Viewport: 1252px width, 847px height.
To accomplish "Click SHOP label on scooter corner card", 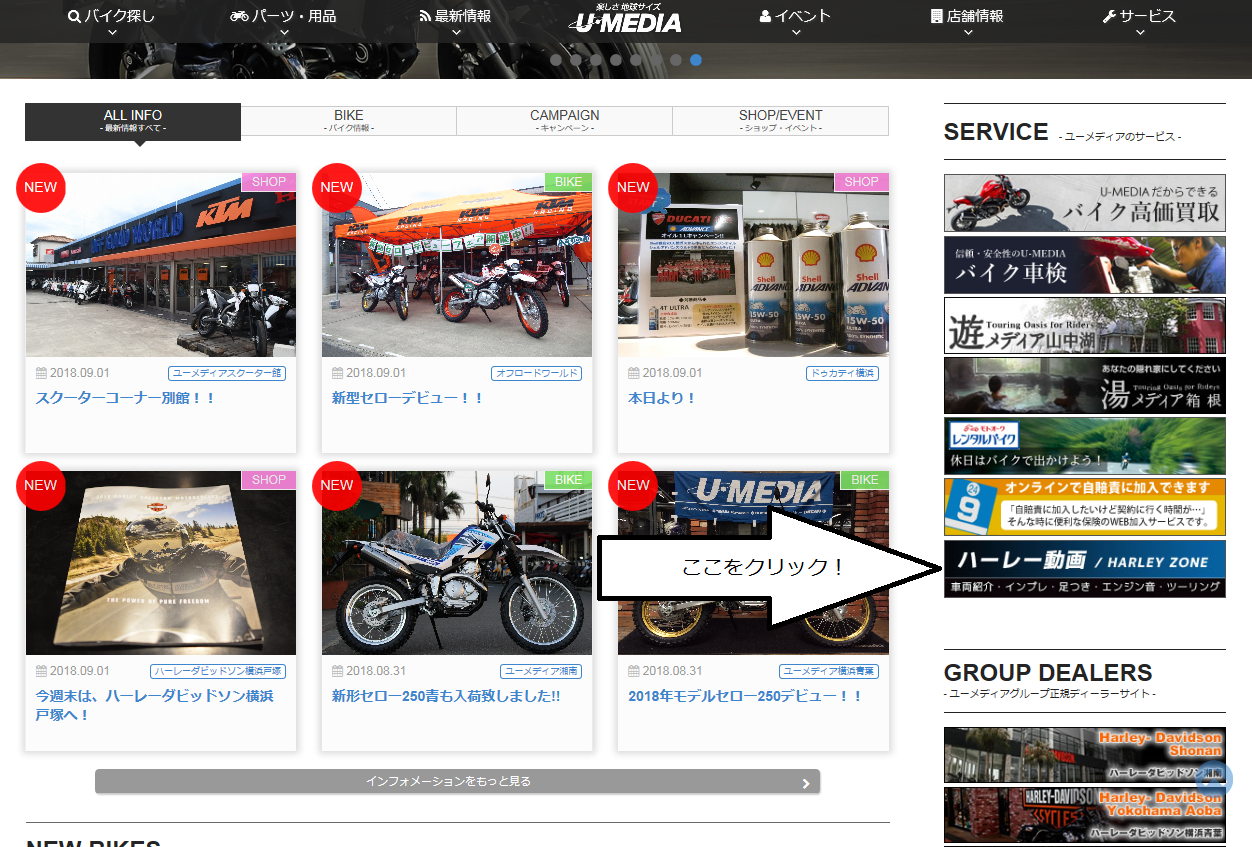I will (269, 182).
